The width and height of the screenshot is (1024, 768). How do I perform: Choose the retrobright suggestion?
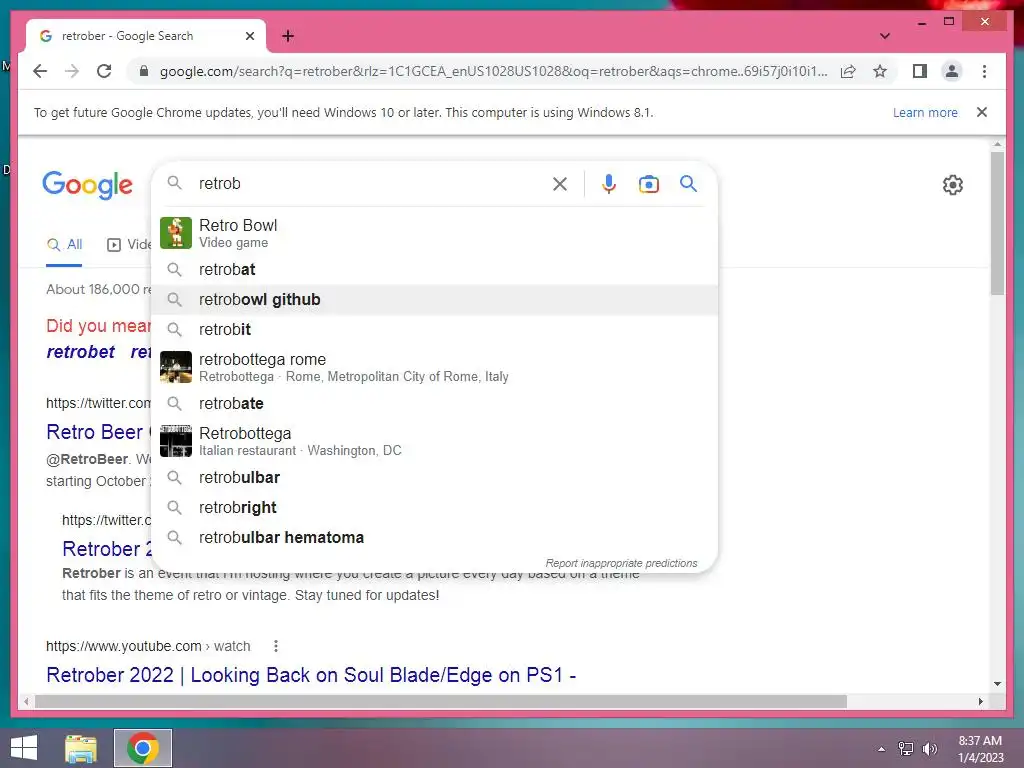[434, 507]
